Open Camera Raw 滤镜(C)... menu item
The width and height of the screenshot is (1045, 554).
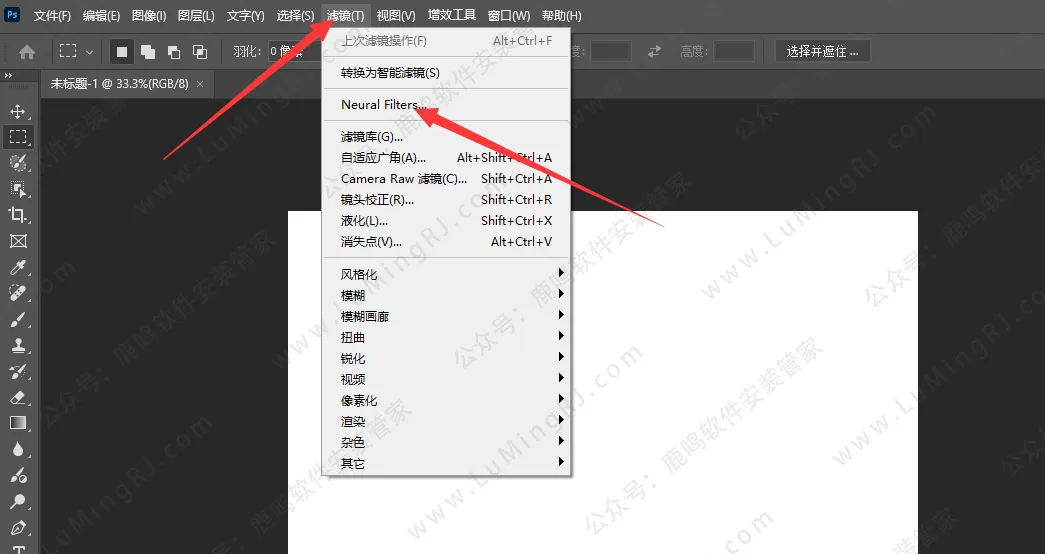pos(446,179)
